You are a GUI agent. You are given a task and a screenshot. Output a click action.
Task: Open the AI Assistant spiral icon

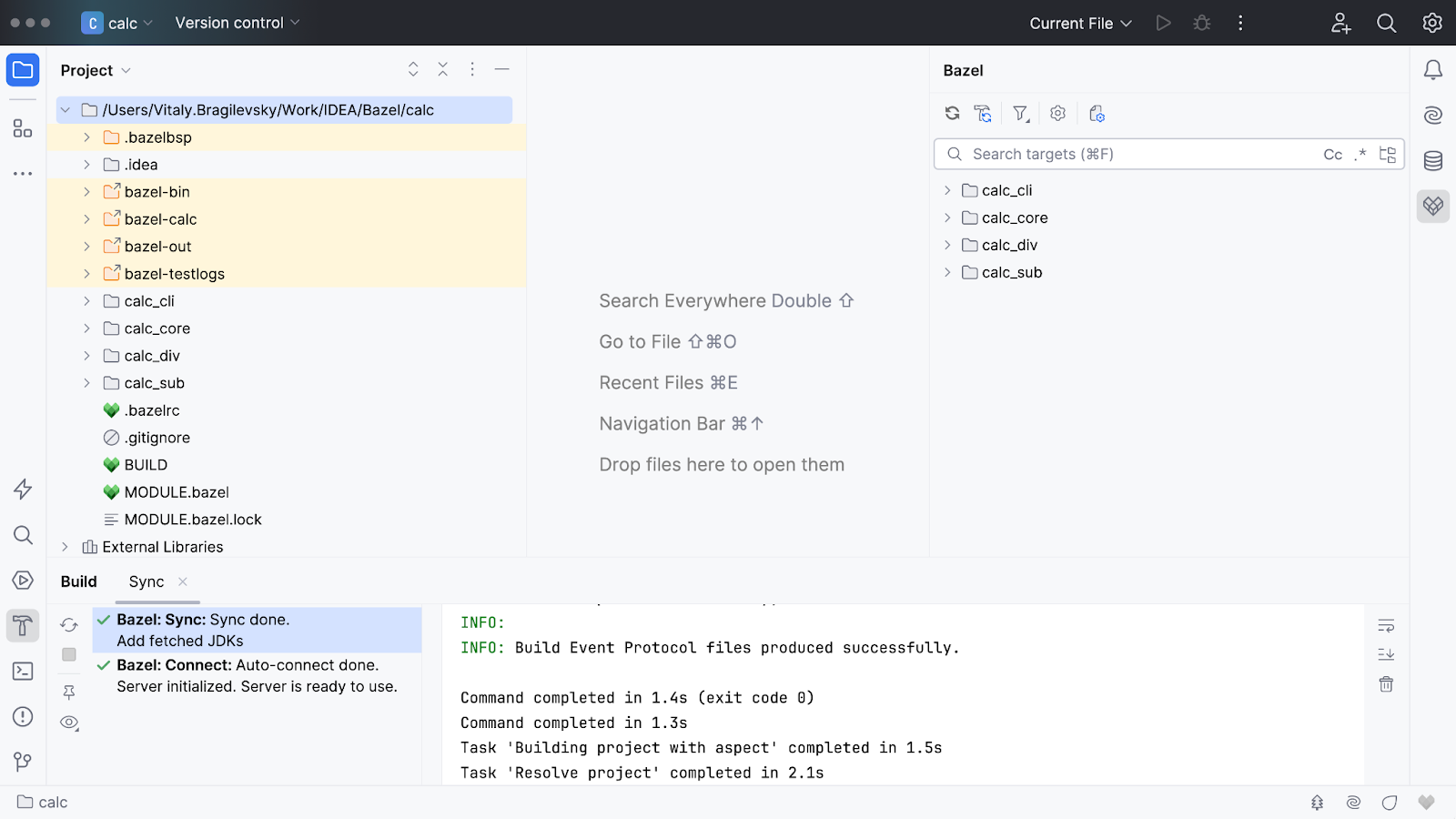[x=1433, y=115]
